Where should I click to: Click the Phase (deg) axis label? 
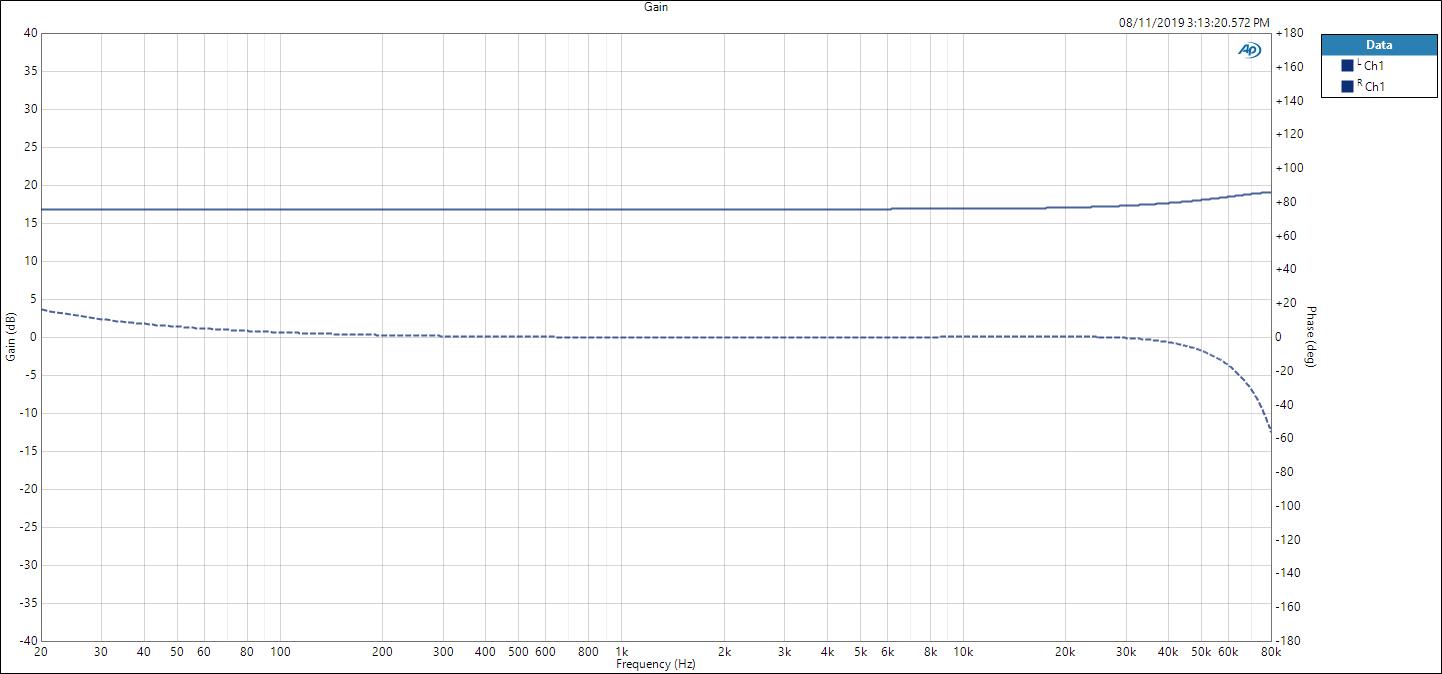(x=1312, y=337)
